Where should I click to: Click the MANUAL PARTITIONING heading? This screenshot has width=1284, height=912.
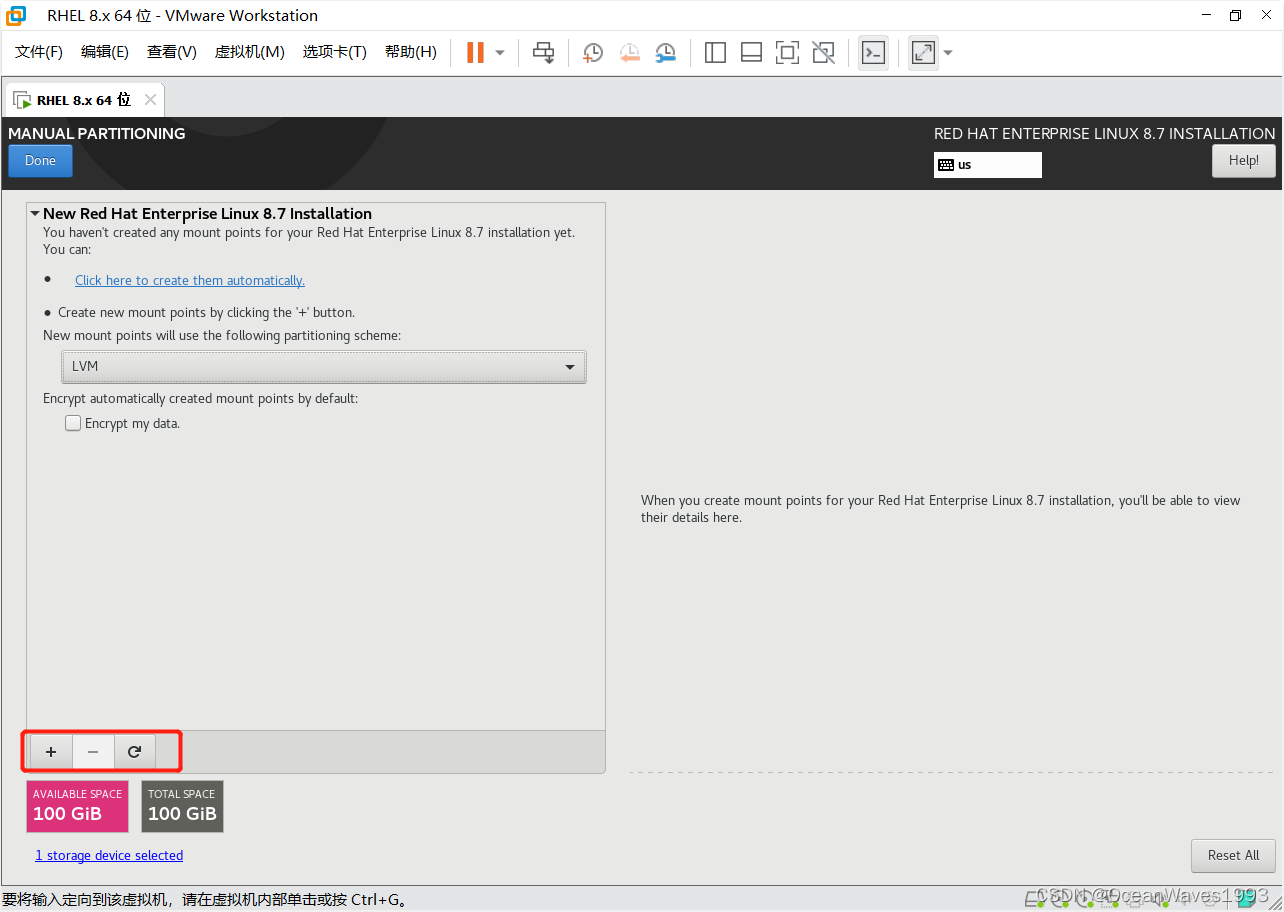[97, 134]
